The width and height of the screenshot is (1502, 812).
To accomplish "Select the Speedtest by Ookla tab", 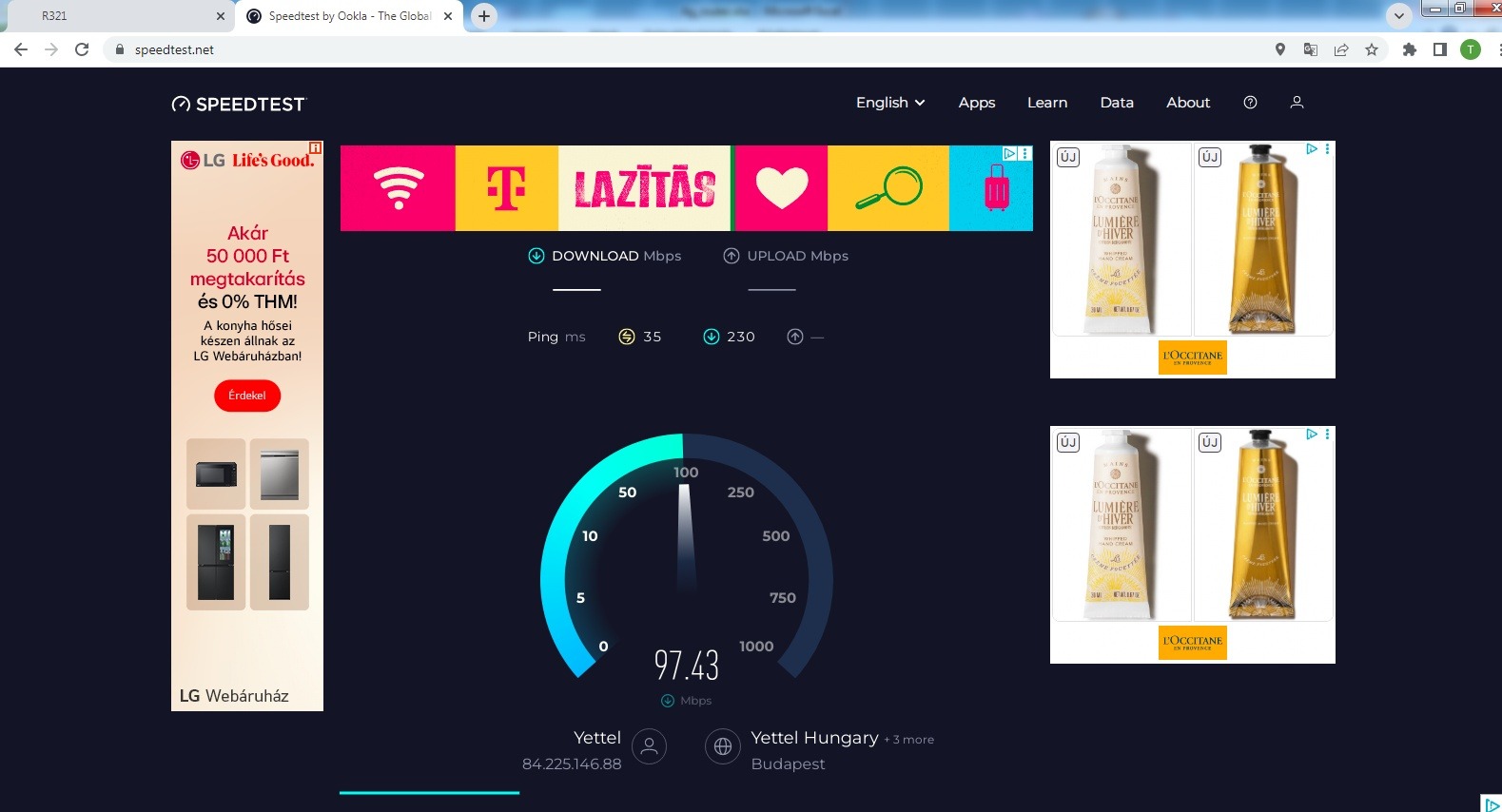I will point(349,16).
